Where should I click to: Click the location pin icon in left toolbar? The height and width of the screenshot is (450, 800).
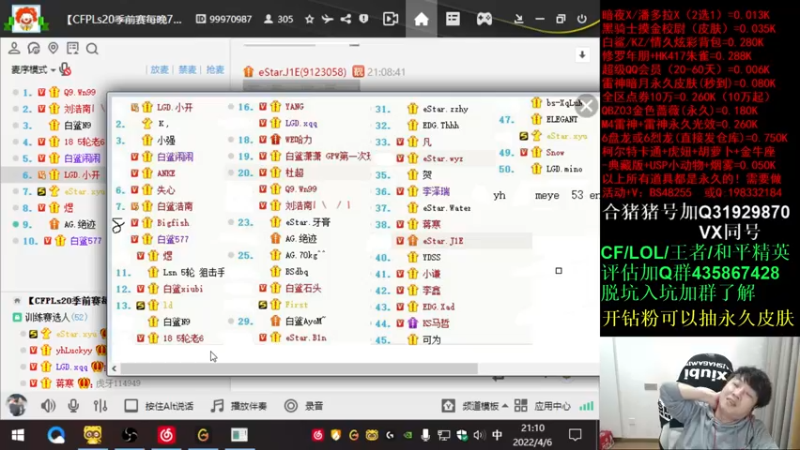(x=53, y=48)
